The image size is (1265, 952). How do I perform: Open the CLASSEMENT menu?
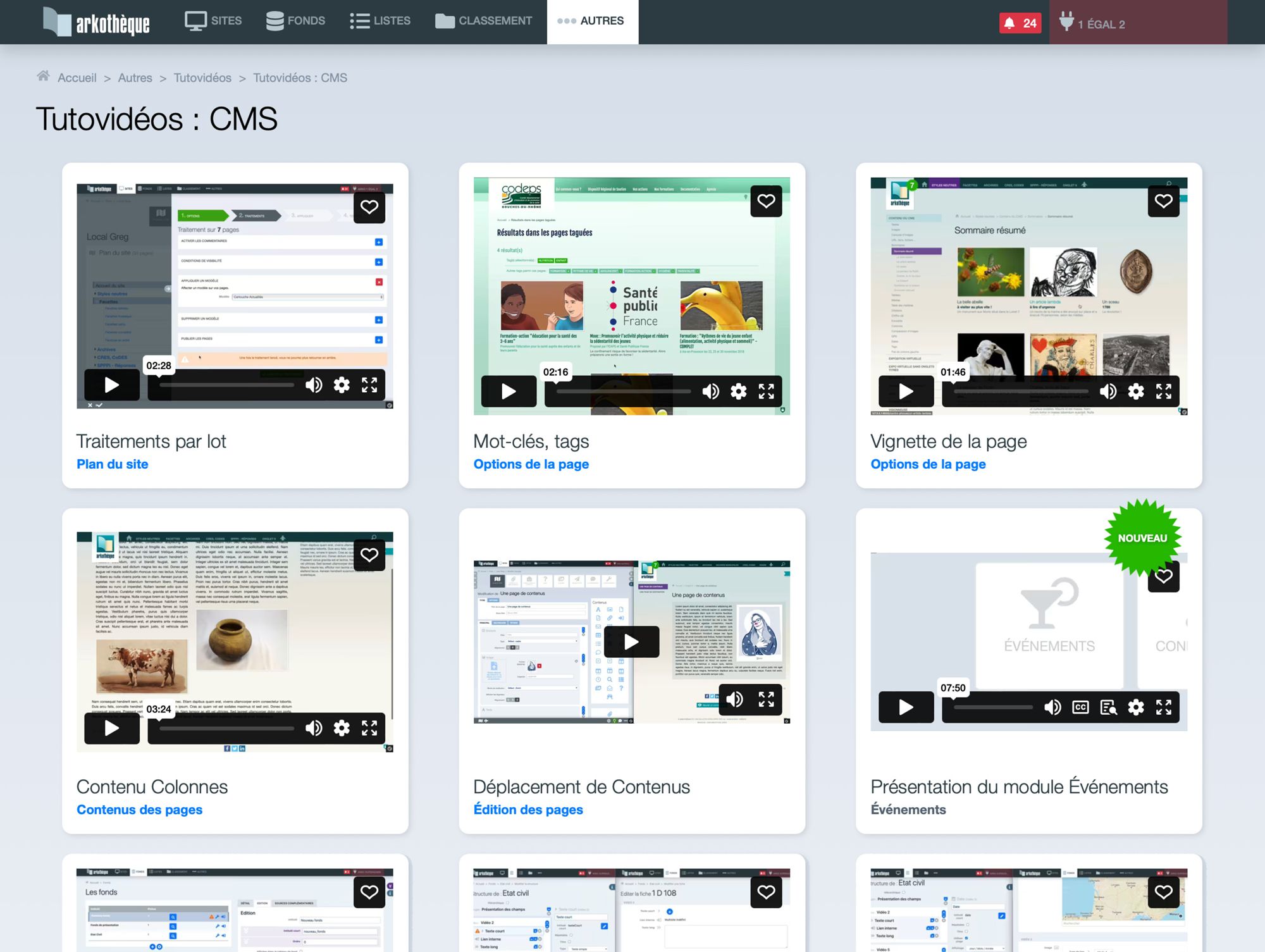(x=484, y=21)
